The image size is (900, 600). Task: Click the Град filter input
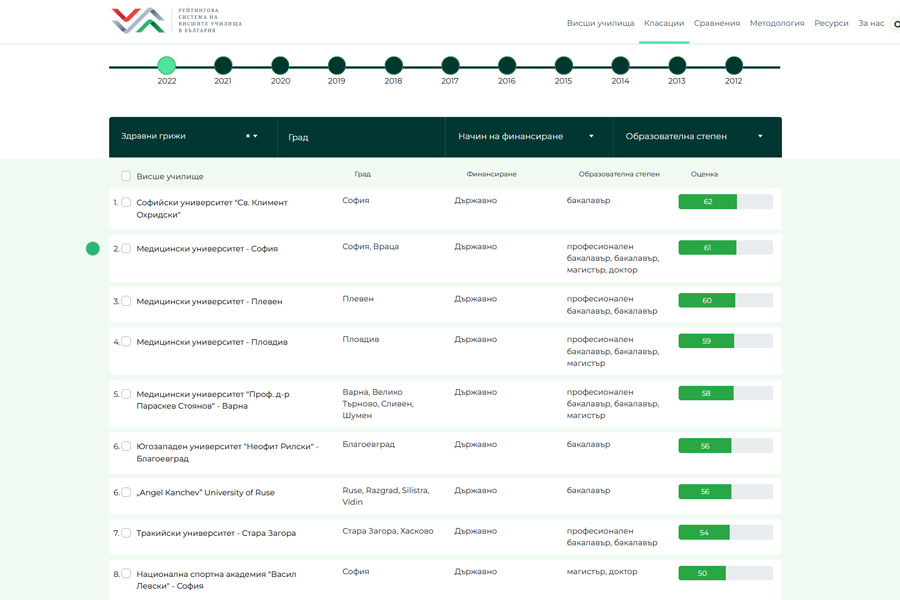pyautogui.click(x=361, y=137)
